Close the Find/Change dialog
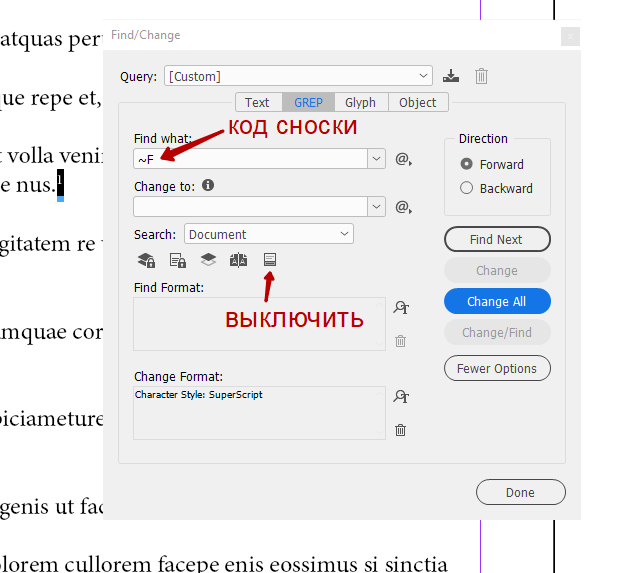Image resolution: width=637 pixels, height=573 pixels. [x=570, y=37]
